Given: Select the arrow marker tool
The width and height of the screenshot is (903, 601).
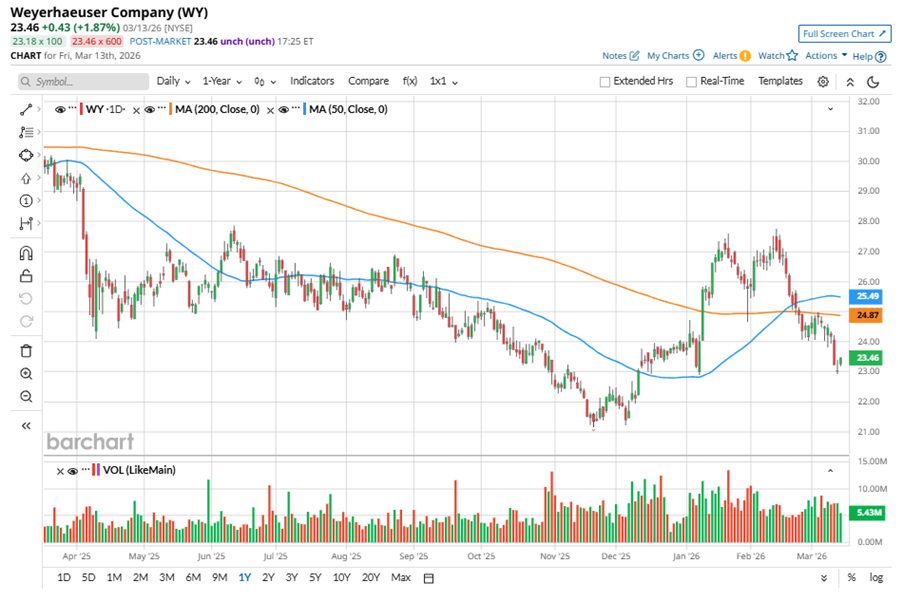Looking at the screenshot, I should (26, 178).
